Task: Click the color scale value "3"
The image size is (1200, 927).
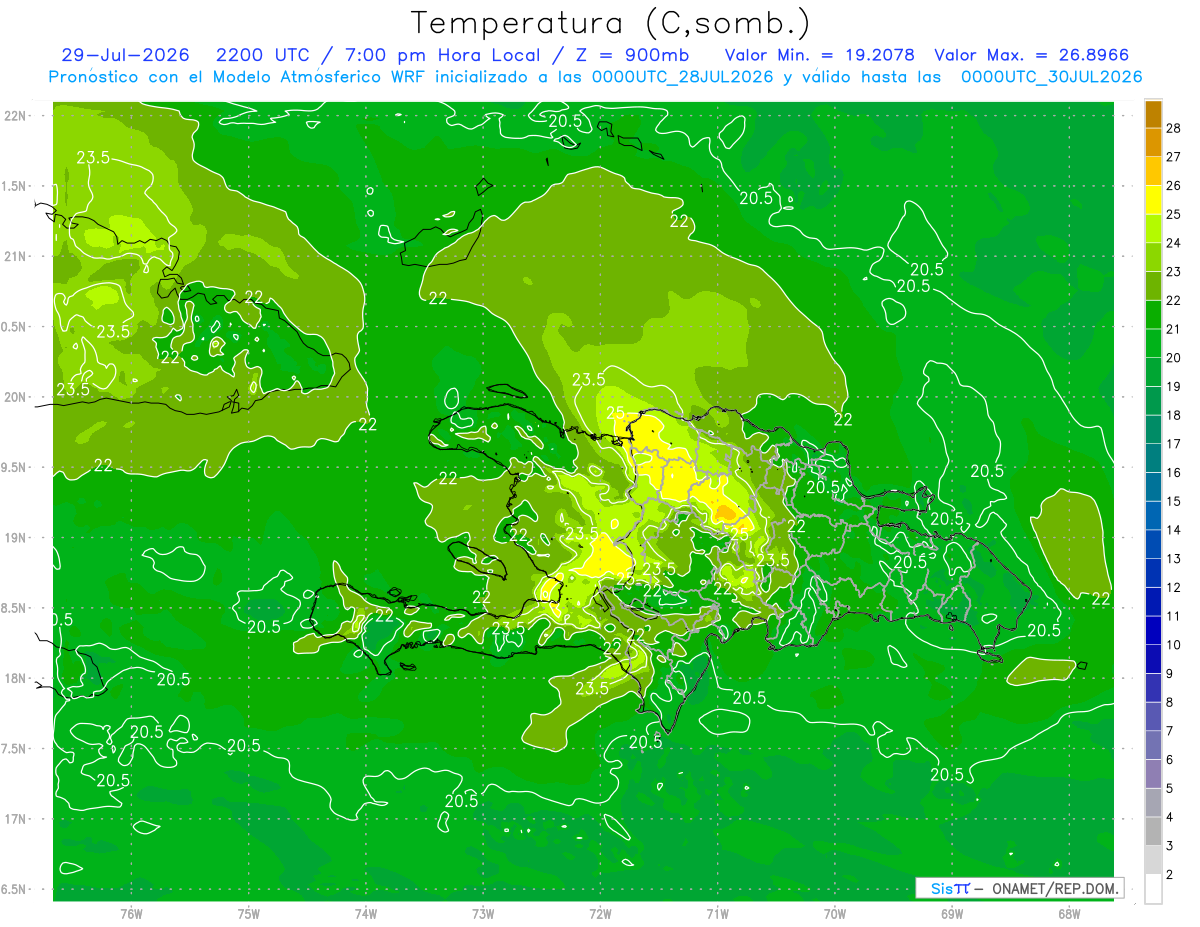Action: [x=1170, y=846]
